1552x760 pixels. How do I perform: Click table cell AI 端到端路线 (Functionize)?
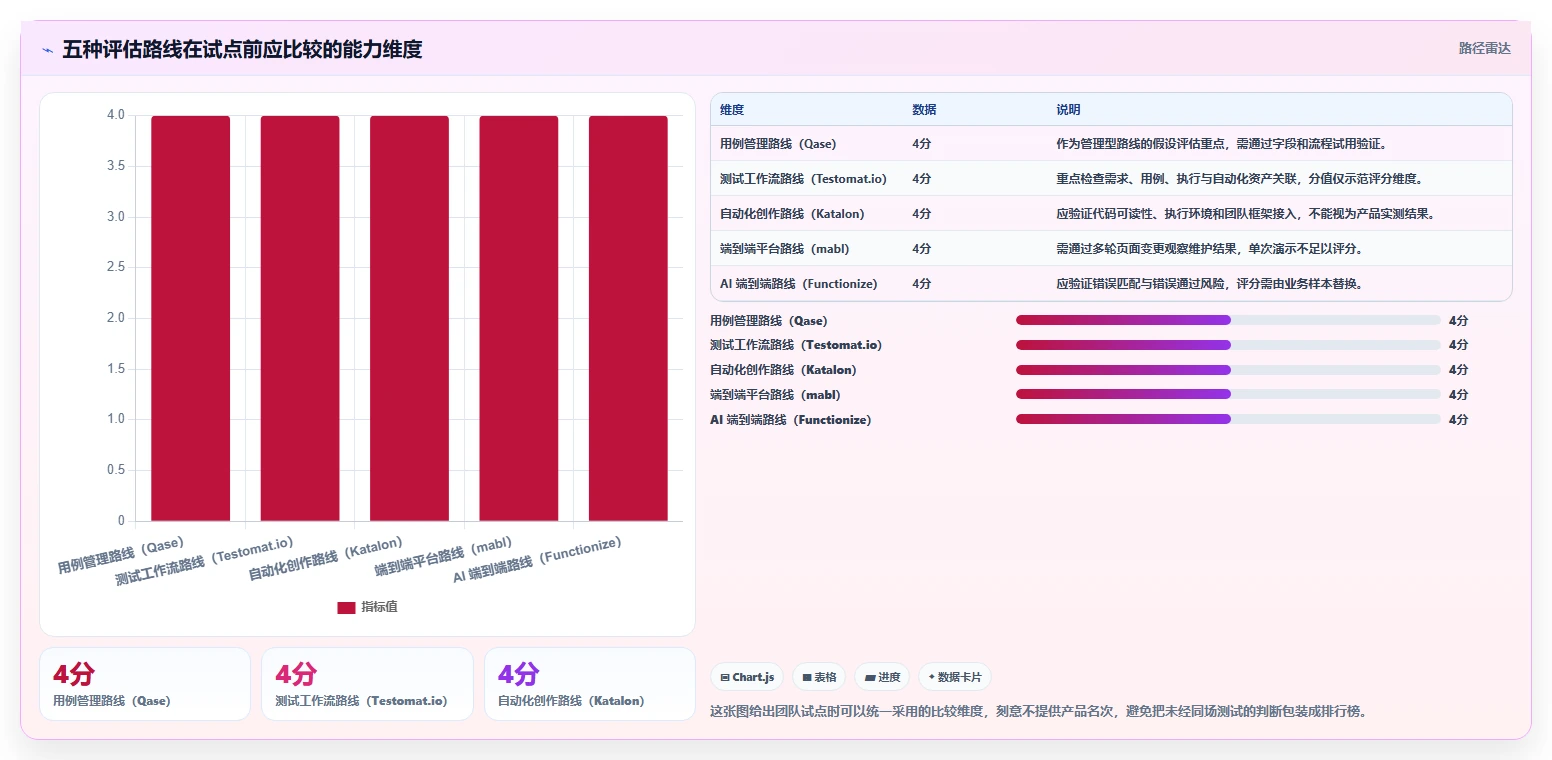798,284
